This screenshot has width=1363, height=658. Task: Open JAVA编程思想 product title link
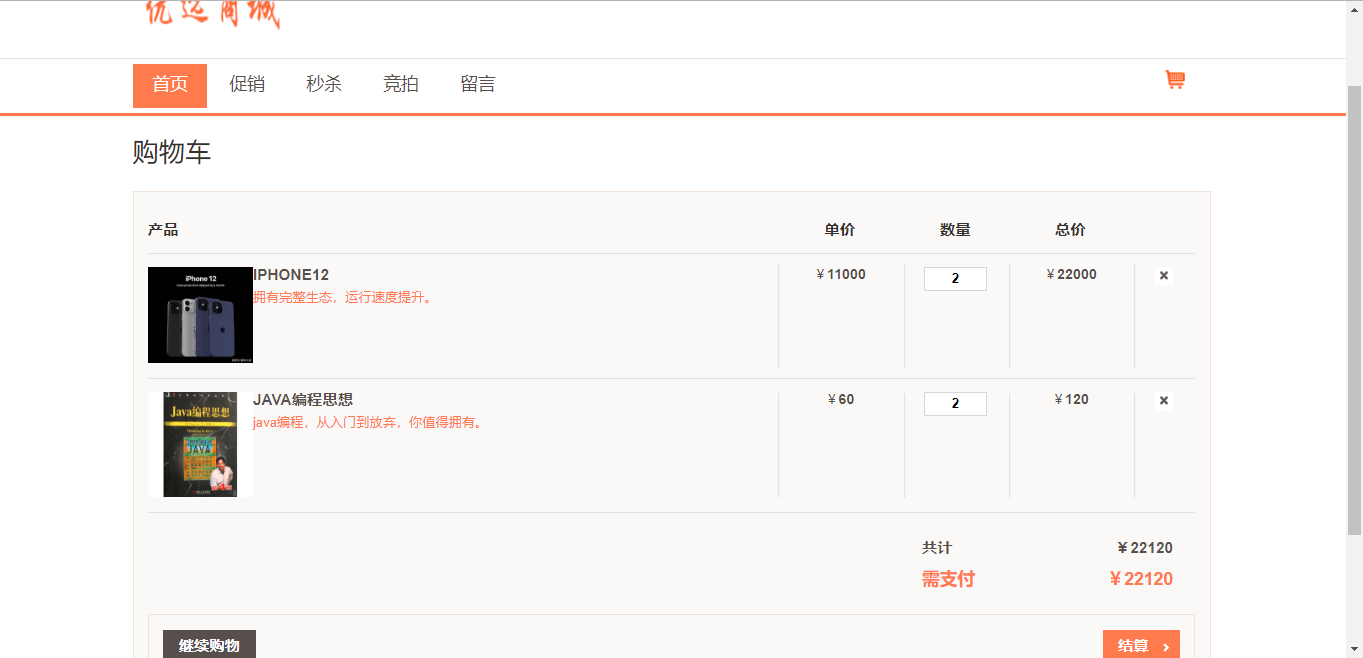point(303,400)
